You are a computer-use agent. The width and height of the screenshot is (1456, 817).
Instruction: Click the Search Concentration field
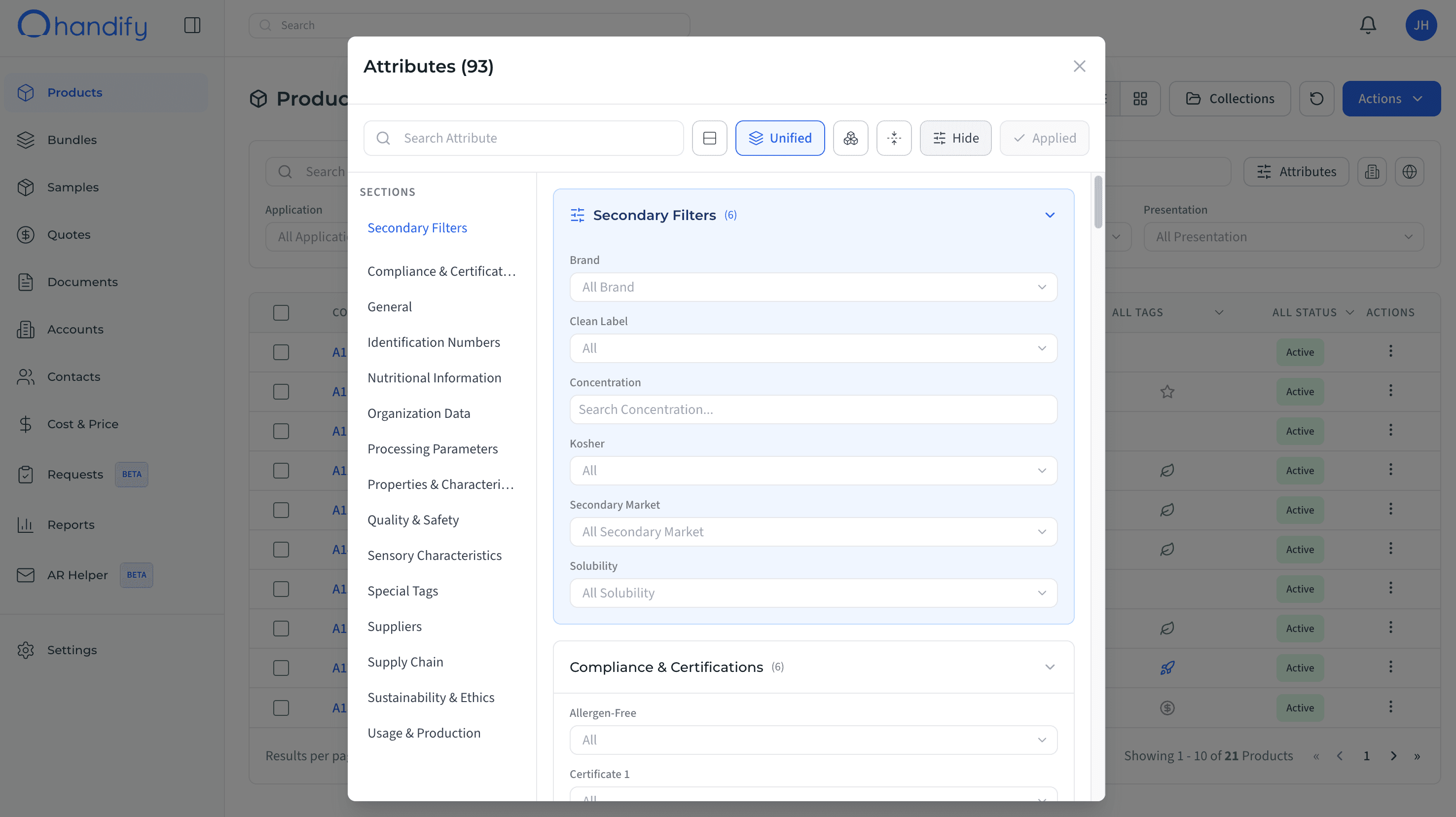coord(813,409)
